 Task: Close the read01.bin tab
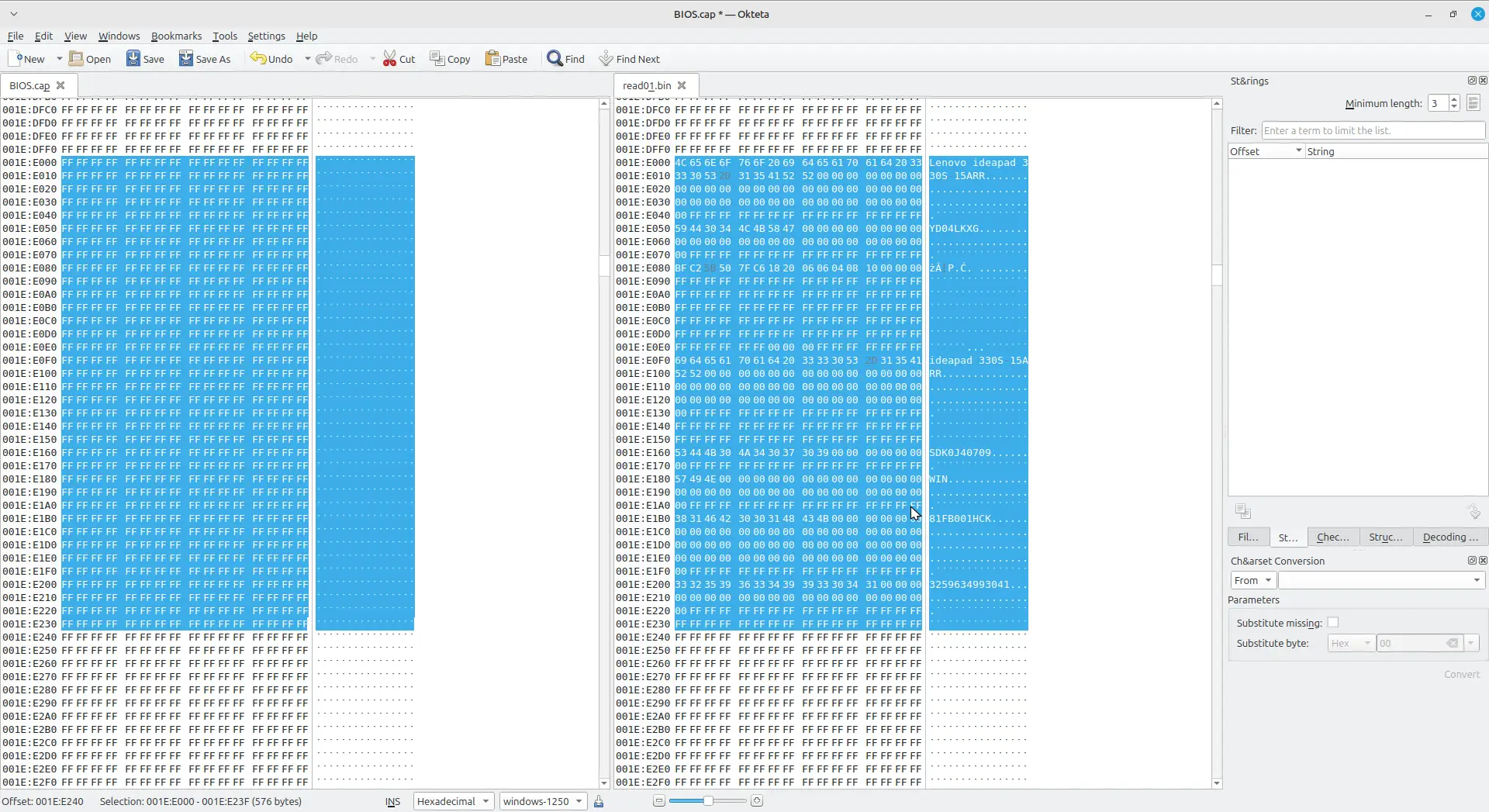point(682,85)
